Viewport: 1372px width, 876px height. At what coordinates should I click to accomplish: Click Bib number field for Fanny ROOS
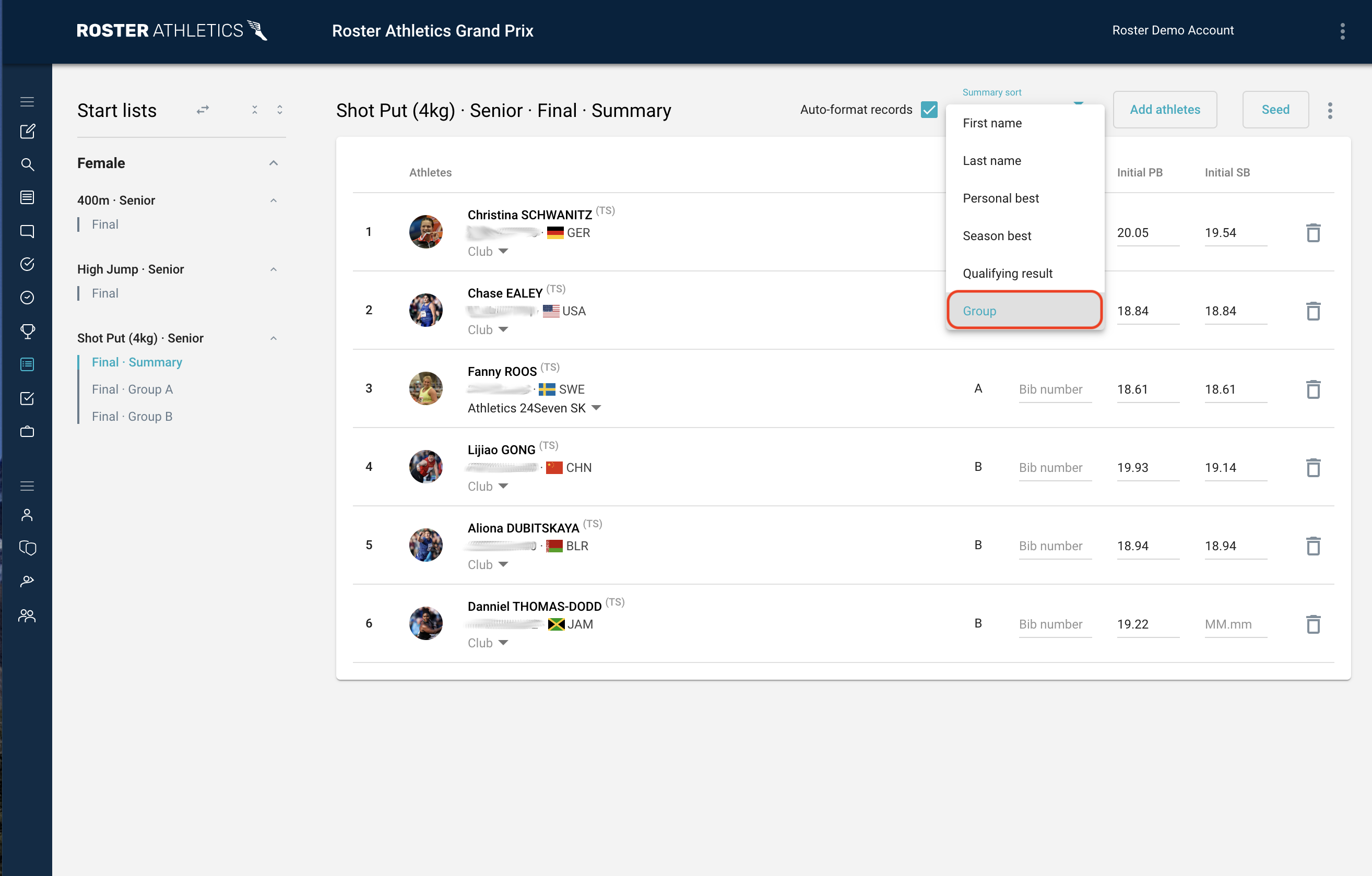pyautogui.click(x=1054, y=389)
